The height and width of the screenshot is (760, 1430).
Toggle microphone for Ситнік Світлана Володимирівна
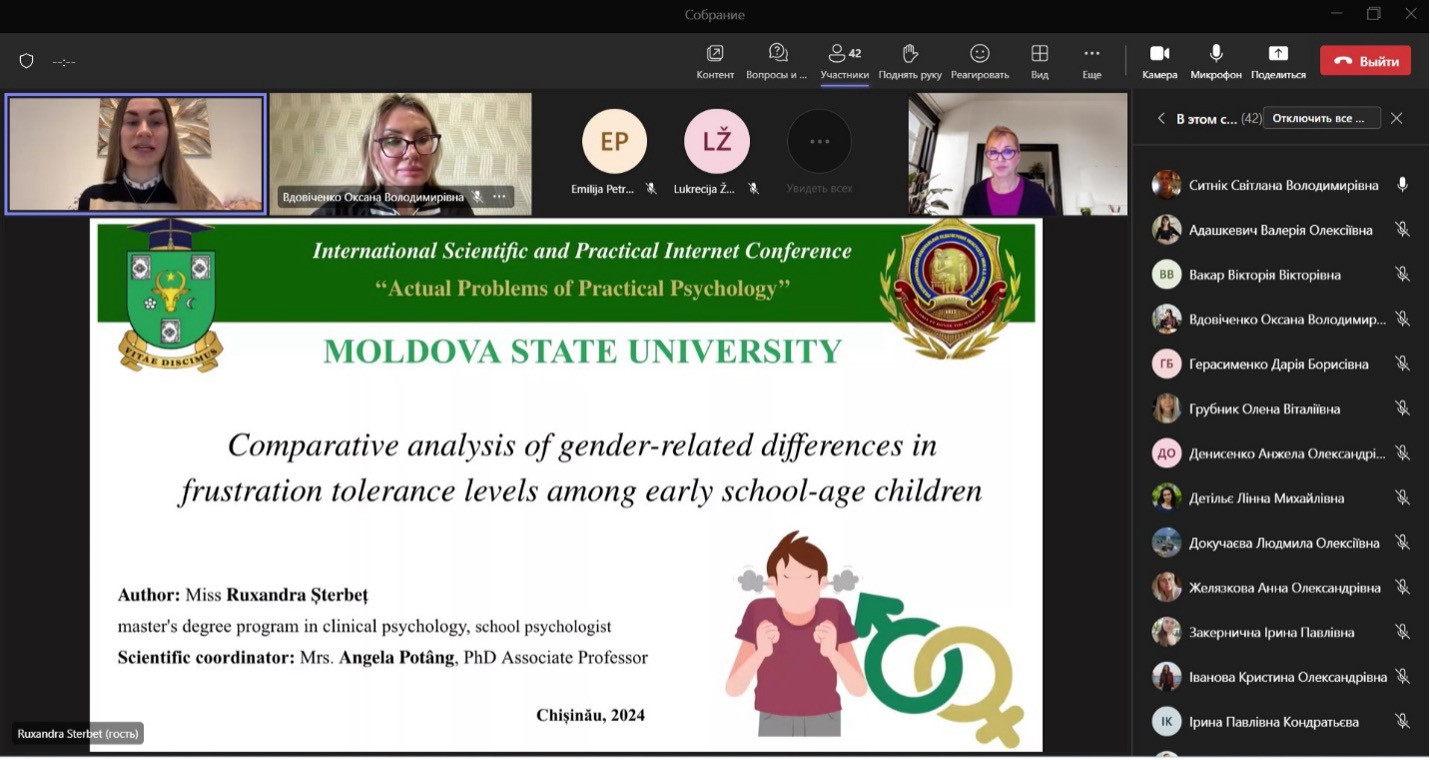pos(1403,185)
